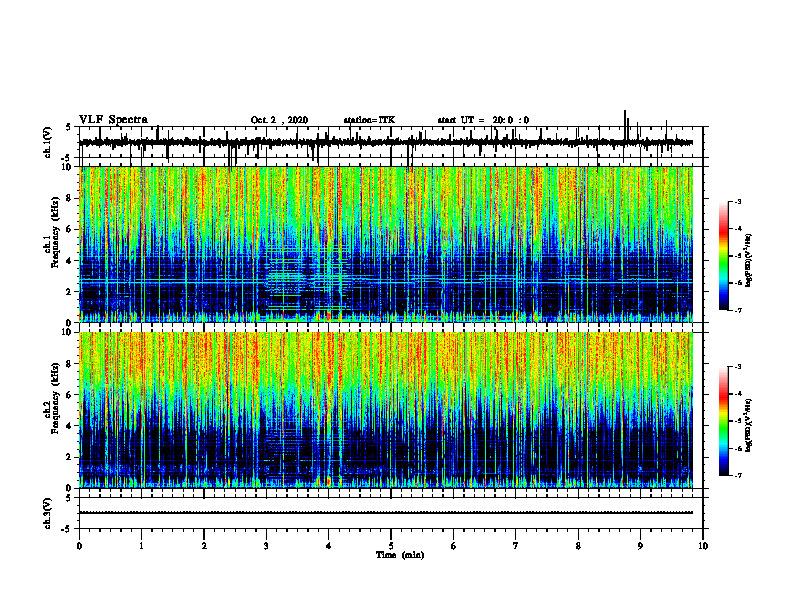The image size is (792, 612).
Task: Click the "VLF Spectra" plot title
Action: [113, 120]
